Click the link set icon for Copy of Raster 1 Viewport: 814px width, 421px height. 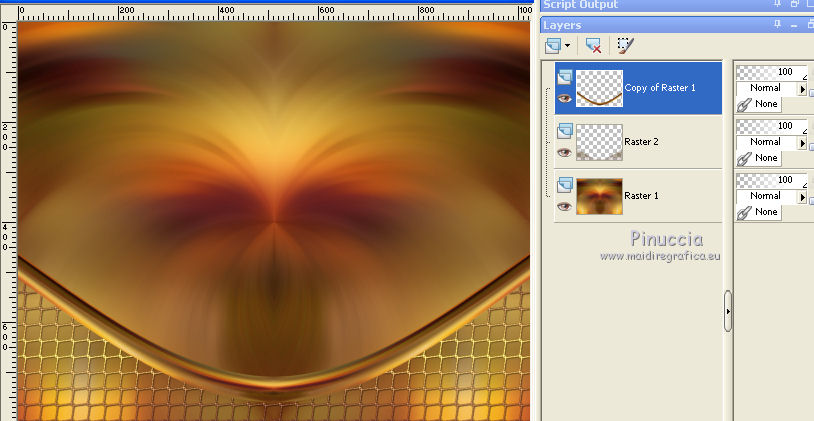(x=743, y=103)
